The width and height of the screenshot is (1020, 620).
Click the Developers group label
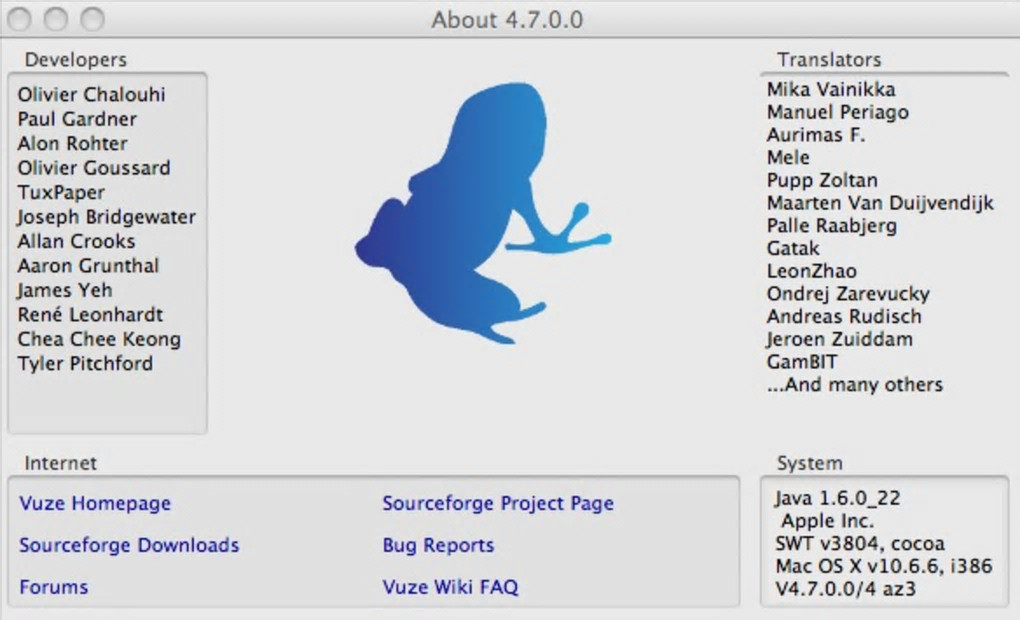(x=75, y=60)
